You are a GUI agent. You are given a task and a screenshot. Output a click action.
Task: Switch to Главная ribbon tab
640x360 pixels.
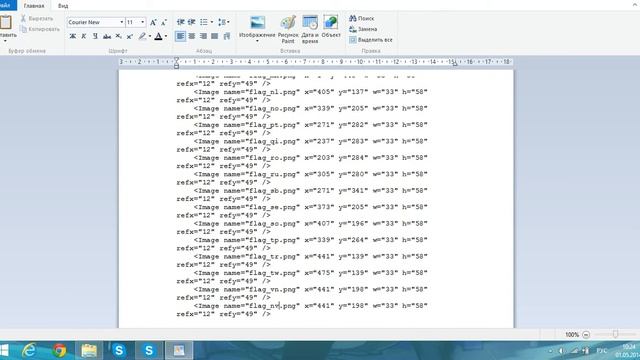click(34, 6)
